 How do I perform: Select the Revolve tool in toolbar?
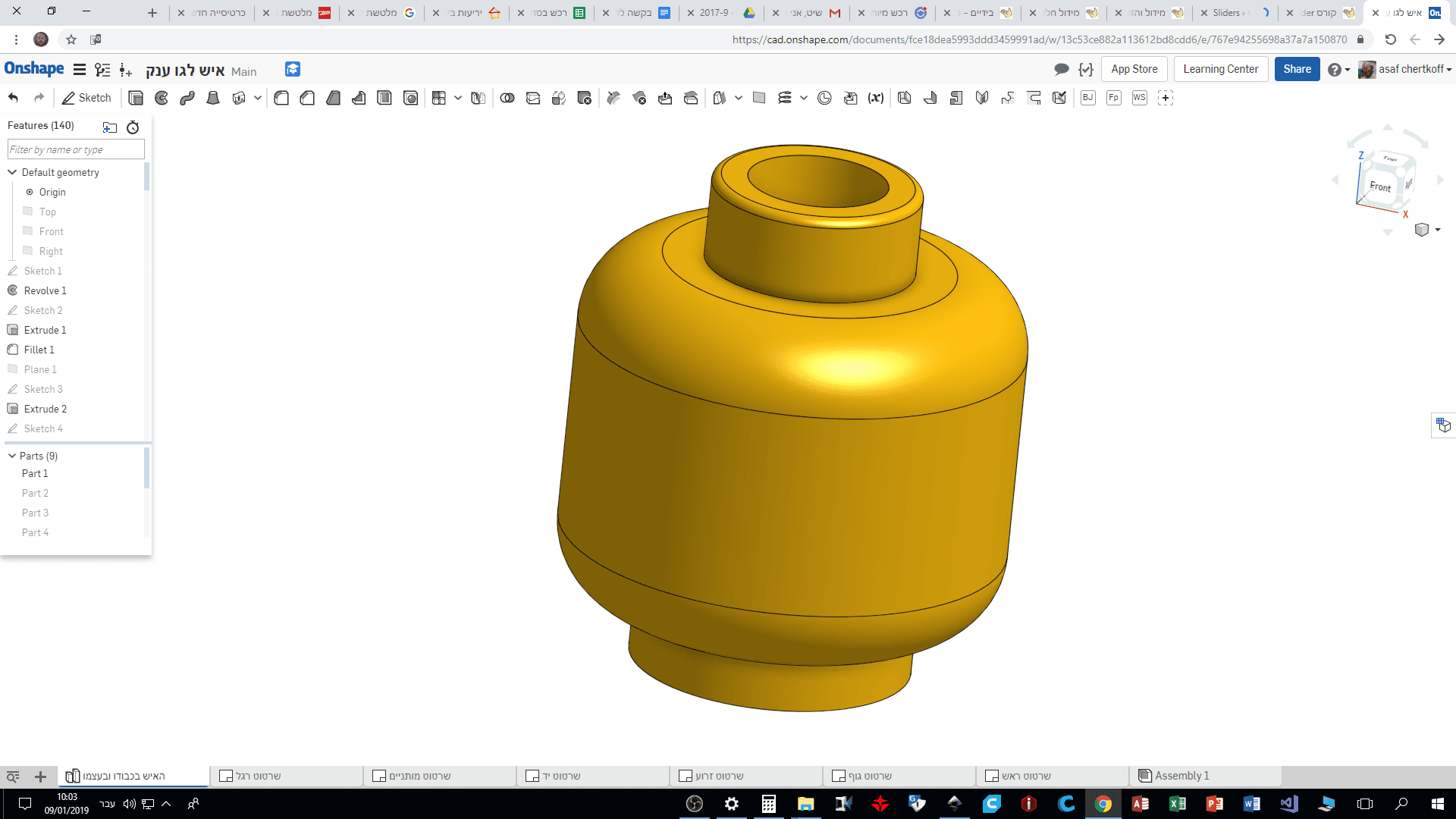pos(162,98)
